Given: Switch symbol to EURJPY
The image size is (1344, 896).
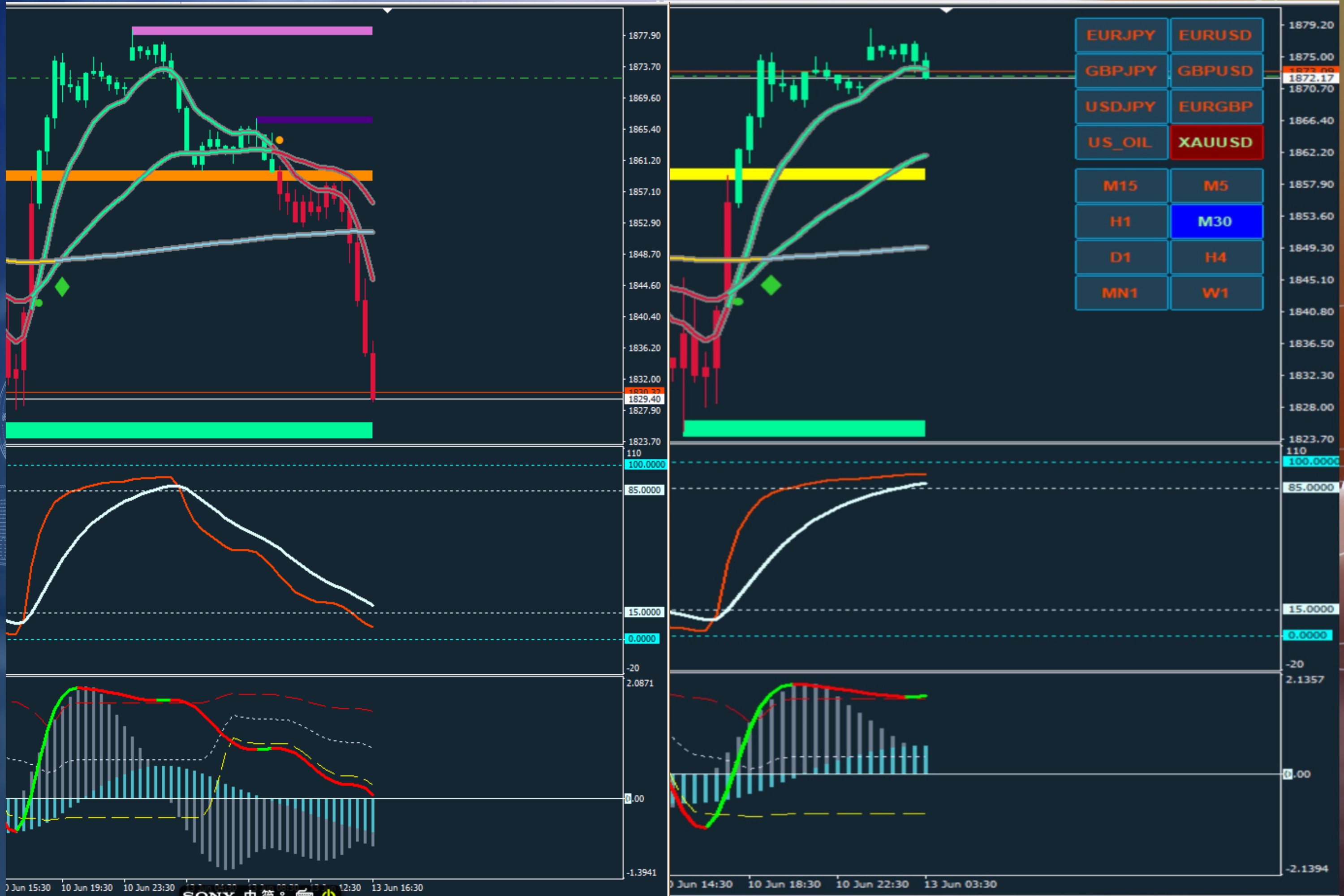Looking at the screenshot, I should (x=1120, y=35).
